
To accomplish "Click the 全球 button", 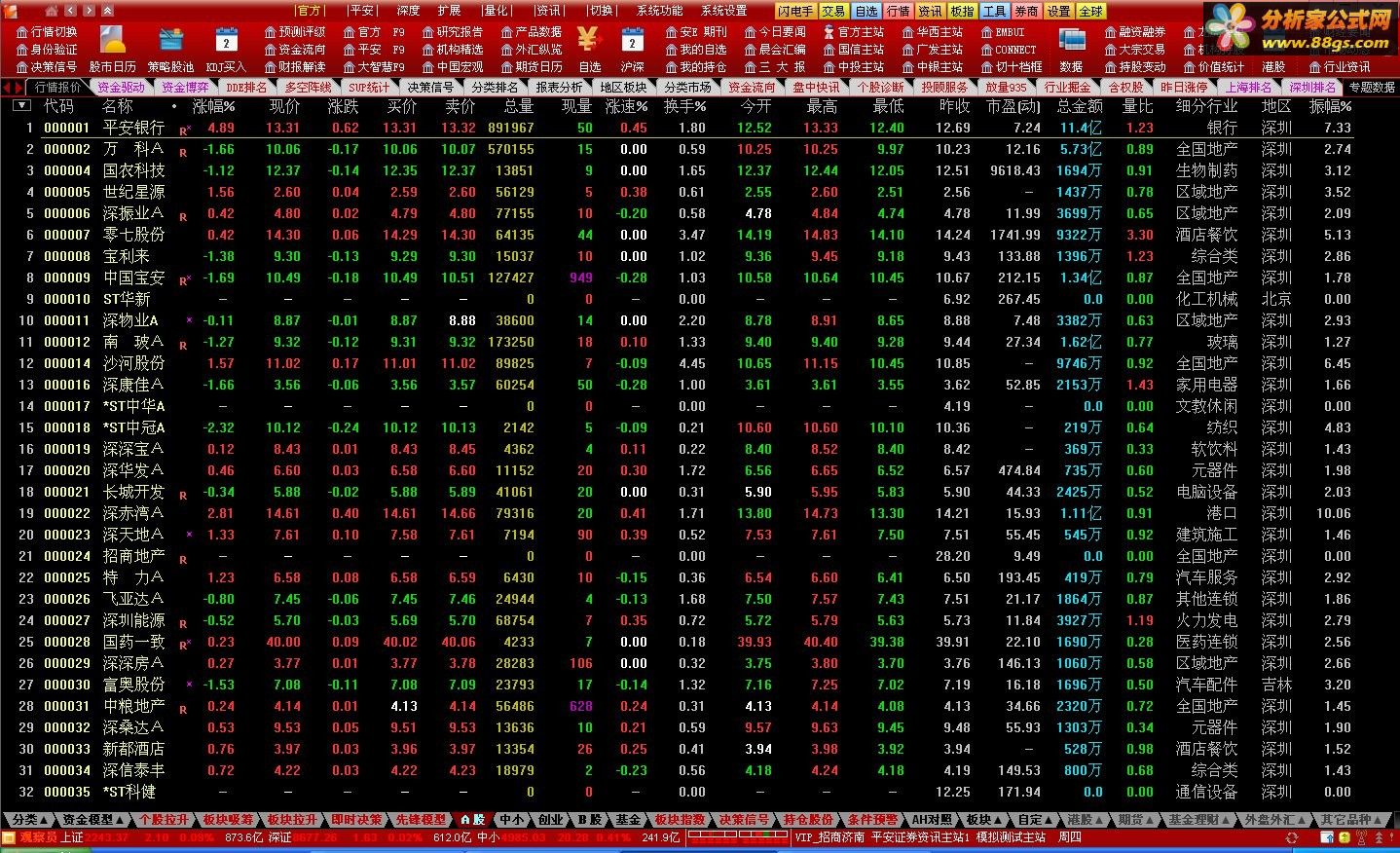I will click(1090, 12).
